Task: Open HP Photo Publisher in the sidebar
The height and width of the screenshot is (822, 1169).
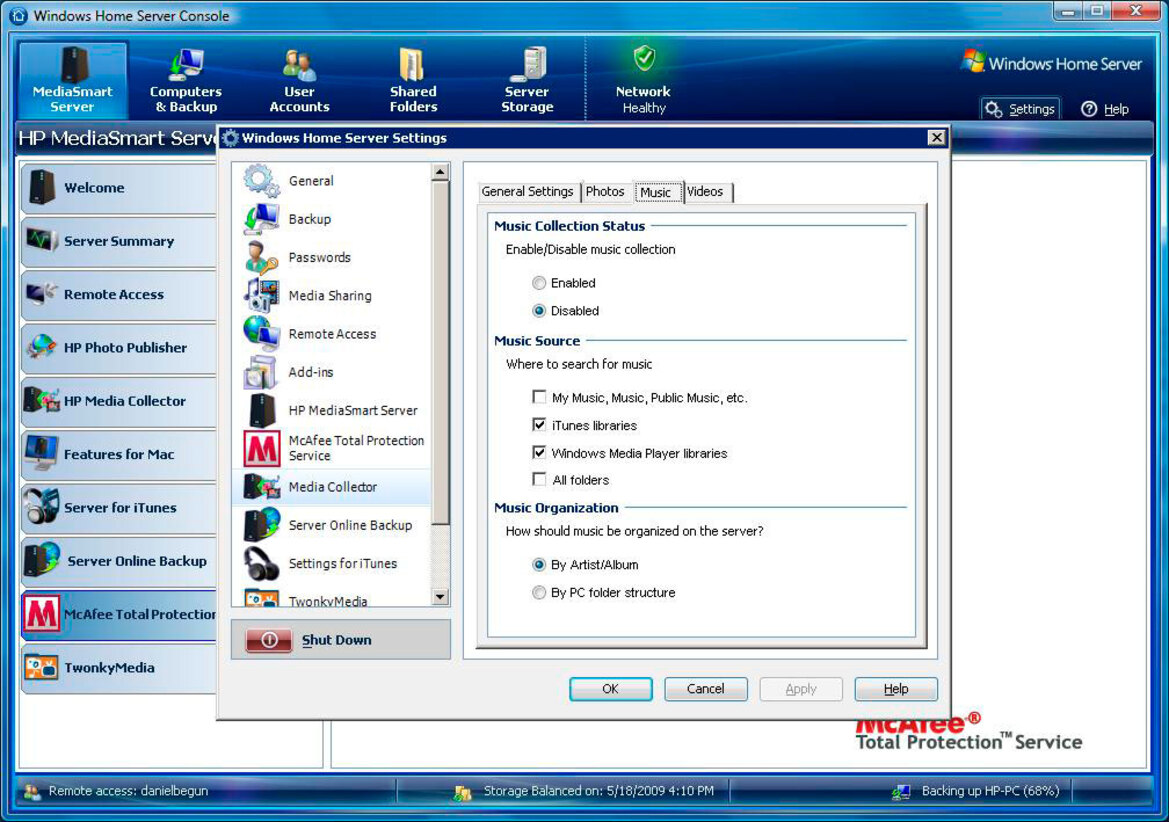Action: click(x=119, y=347)
